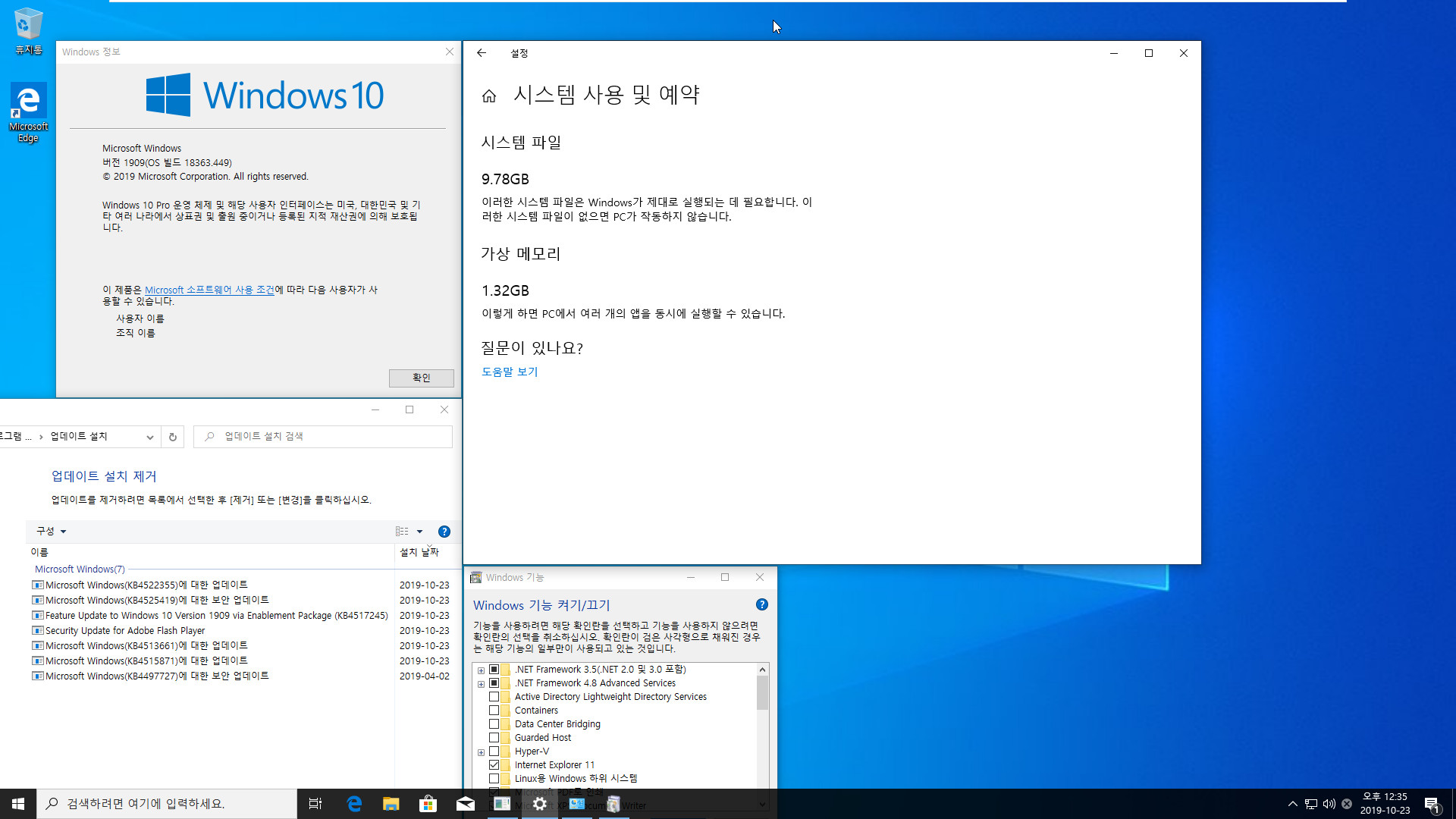Click KB4522355 update row icon
This screenshot has width=1456, height=819.
(38, 585)
